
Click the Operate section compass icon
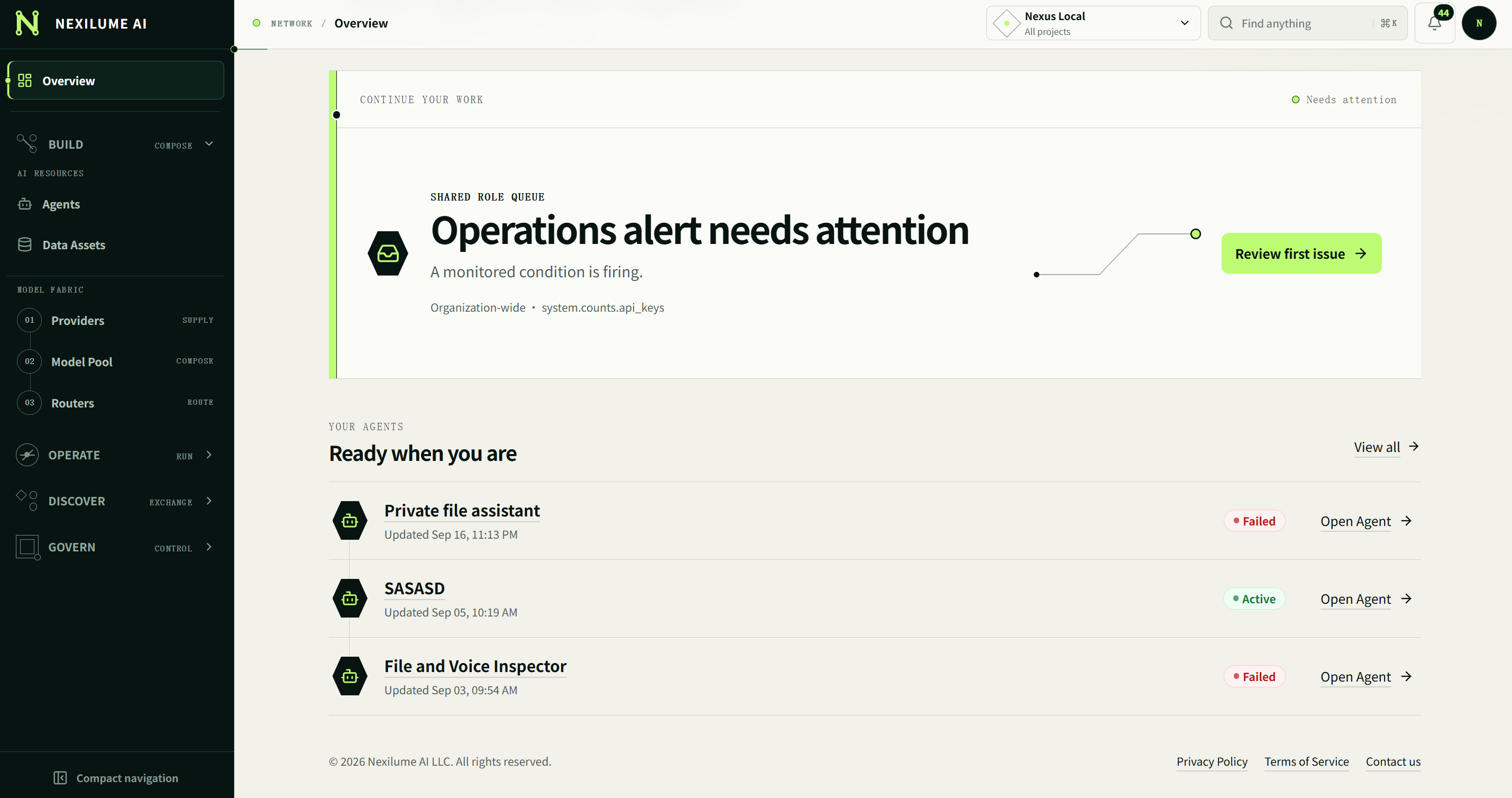pos(27,455)
